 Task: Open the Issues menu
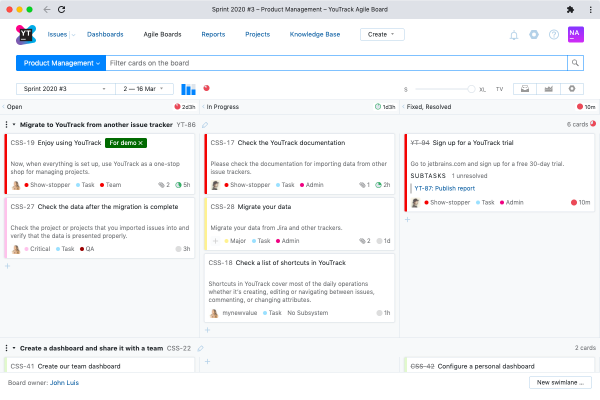[x=57, y=34]
